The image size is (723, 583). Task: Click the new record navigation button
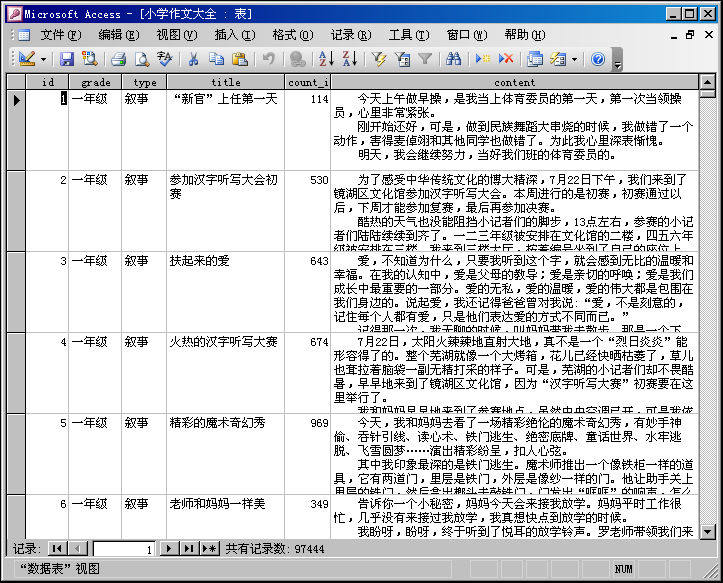(210, 548)
